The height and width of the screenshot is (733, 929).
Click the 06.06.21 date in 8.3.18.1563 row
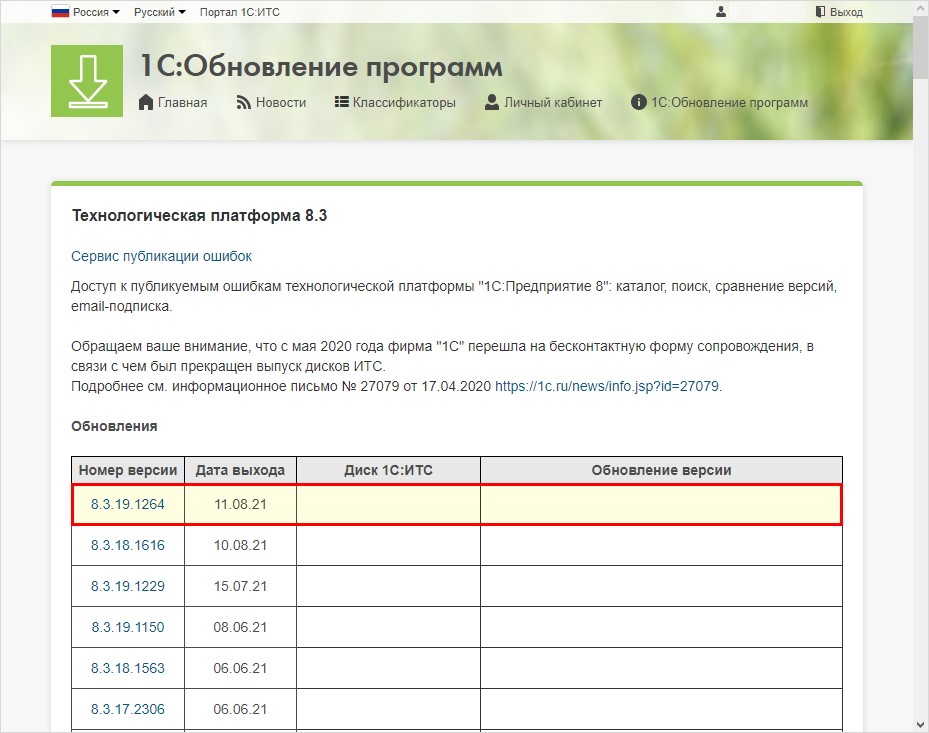tap(240, 668)
